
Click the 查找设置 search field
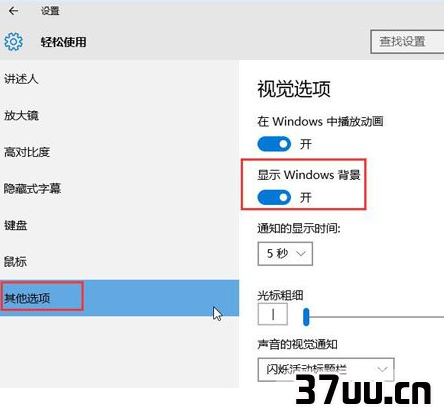407,42
